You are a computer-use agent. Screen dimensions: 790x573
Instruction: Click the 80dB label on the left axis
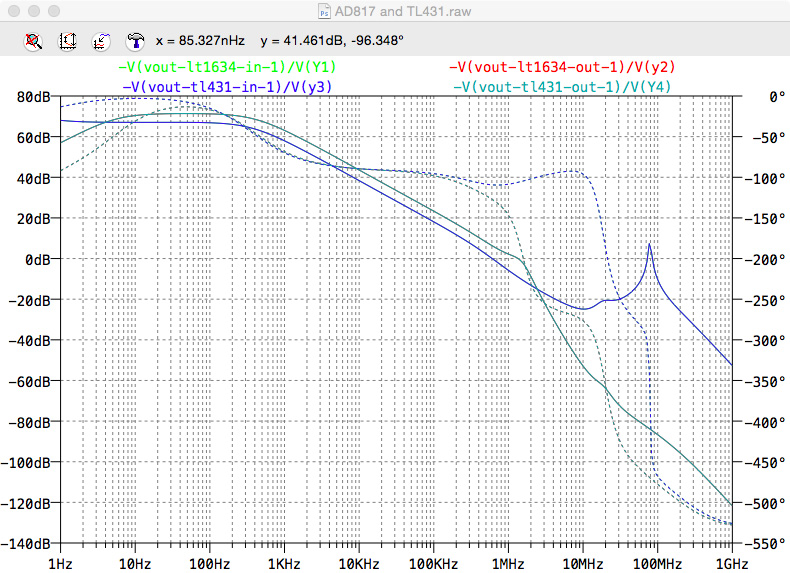pyautogui.click(x=34, y=97)
